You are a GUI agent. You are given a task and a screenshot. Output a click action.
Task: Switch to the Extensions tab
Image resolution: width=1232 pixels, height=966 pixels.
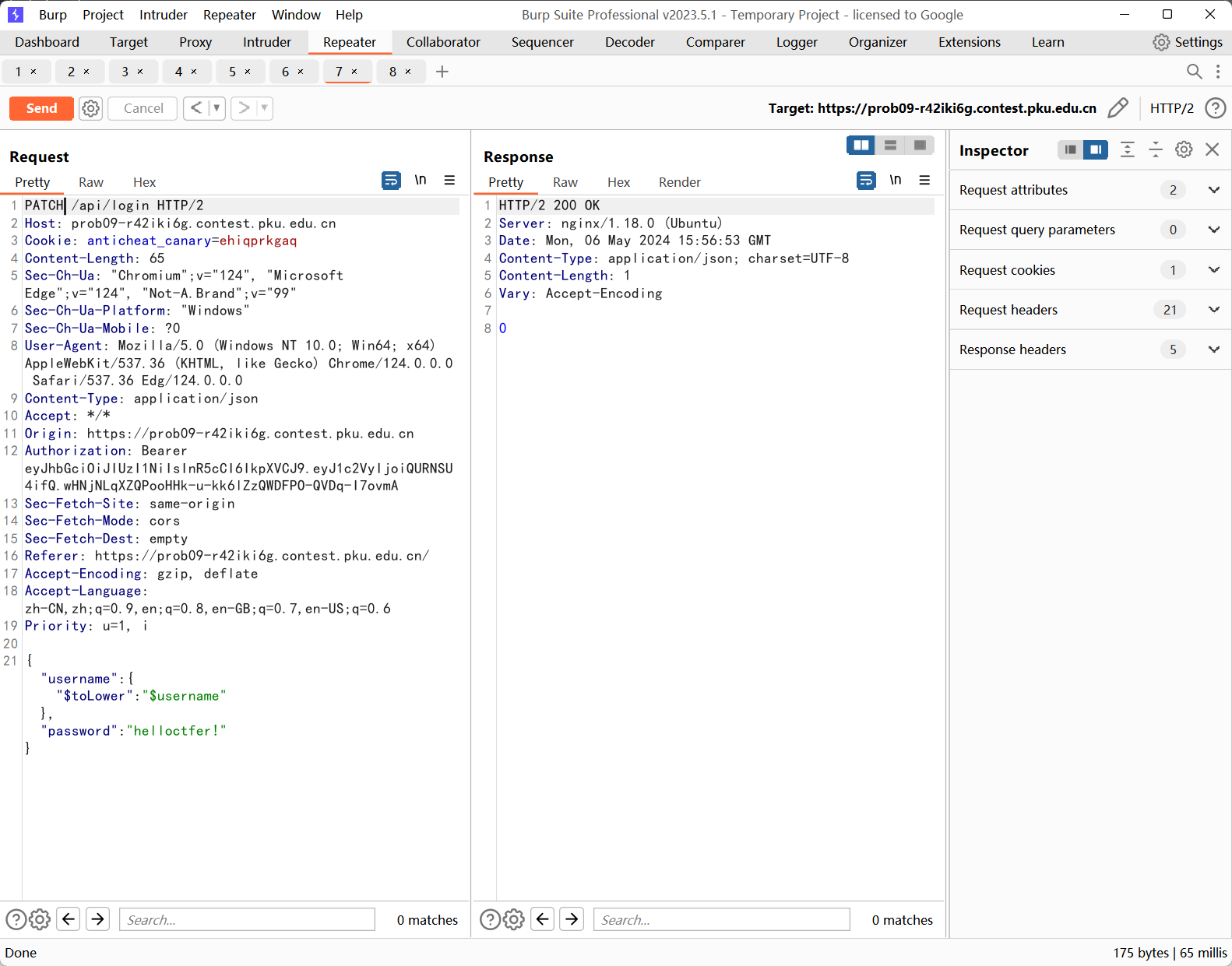click(x=970, y=42)
